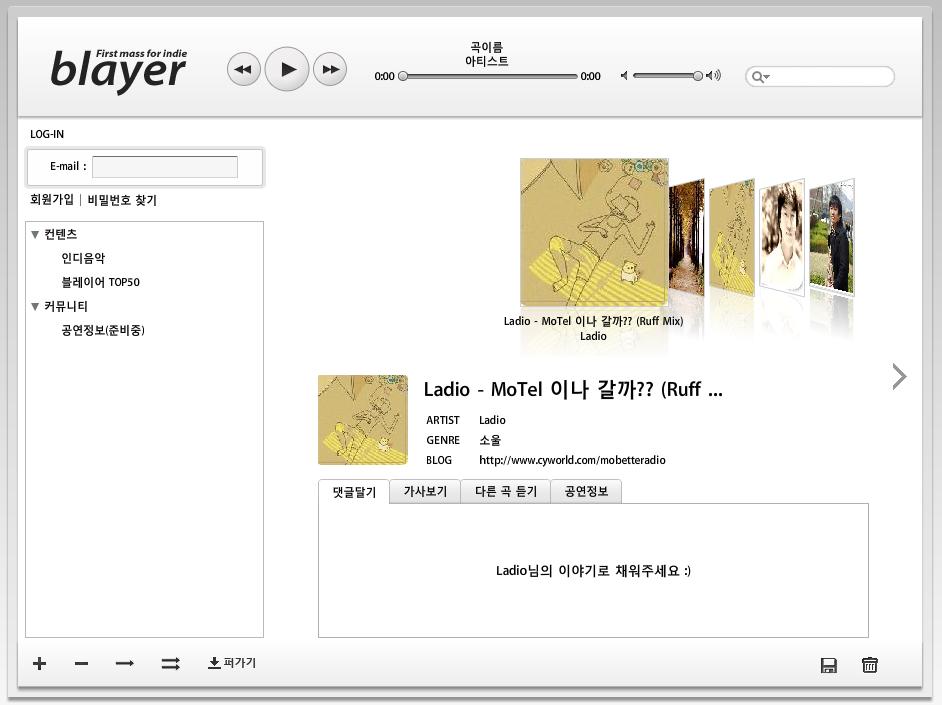
Task: Select 블레이어 TOP50 in the sidebar
Action: (x=100, y=282)
